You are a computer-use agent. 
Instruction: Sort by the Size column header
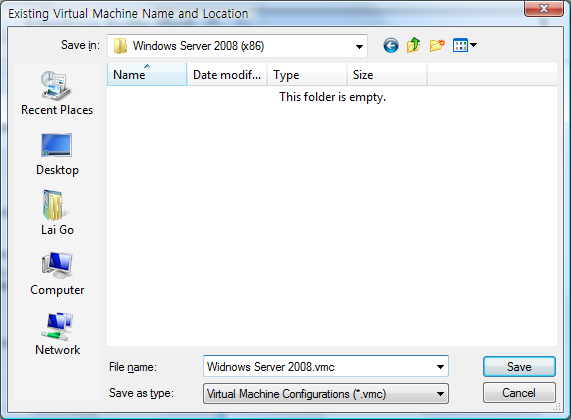[387, 75]
